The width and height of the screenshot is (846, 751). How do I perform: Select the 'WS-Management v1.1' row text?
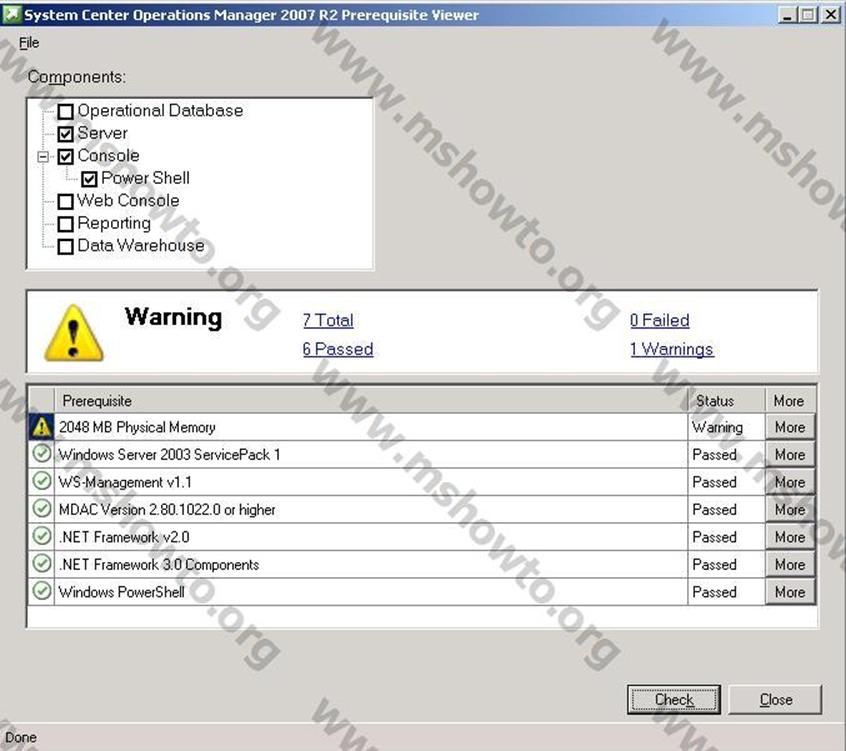click(125, 482)
